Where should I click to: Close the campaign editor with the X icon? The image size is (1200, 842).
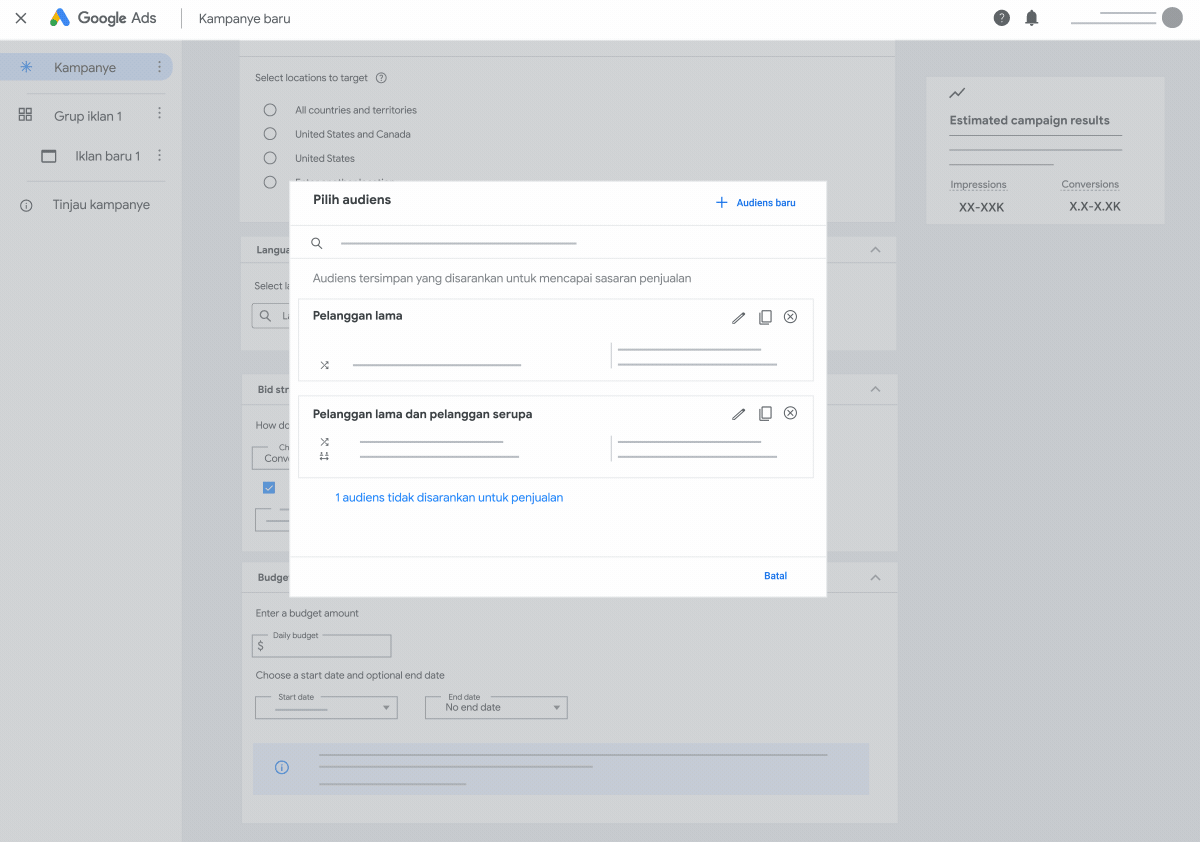pyautogui.click(x=21, y=18)
